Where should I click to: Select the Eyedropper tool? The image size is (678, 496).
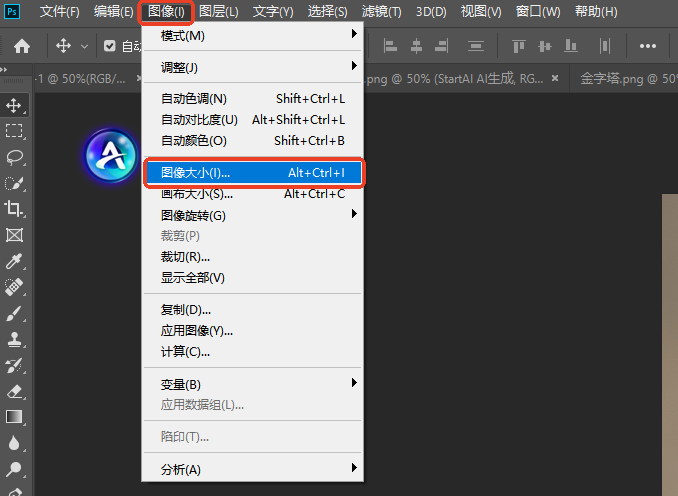pyautogui.click(x=14, y=261)
